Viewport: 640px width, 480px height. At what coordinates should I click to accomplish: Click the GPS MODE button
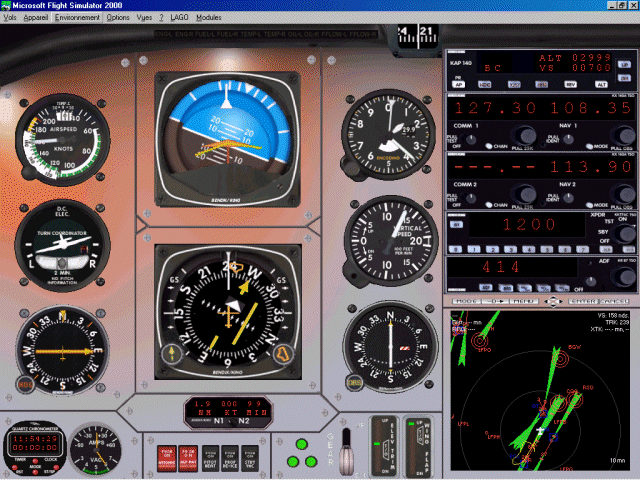[x=466, y=300]
